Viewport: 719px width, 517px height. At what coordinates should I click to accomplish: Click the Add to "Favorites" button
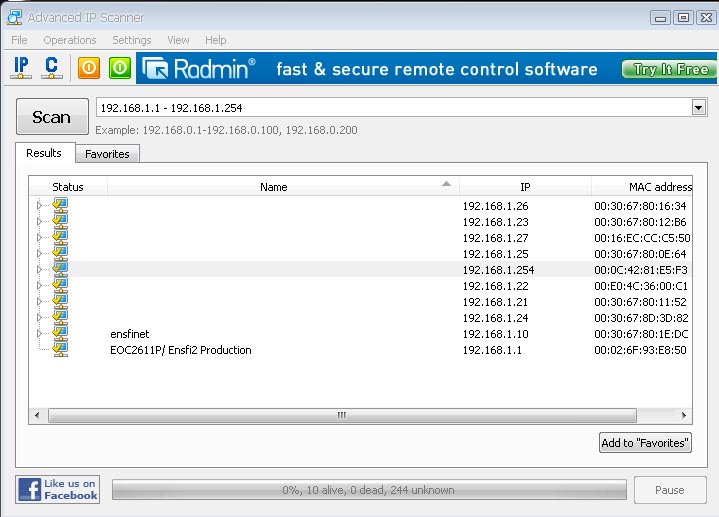645,443
